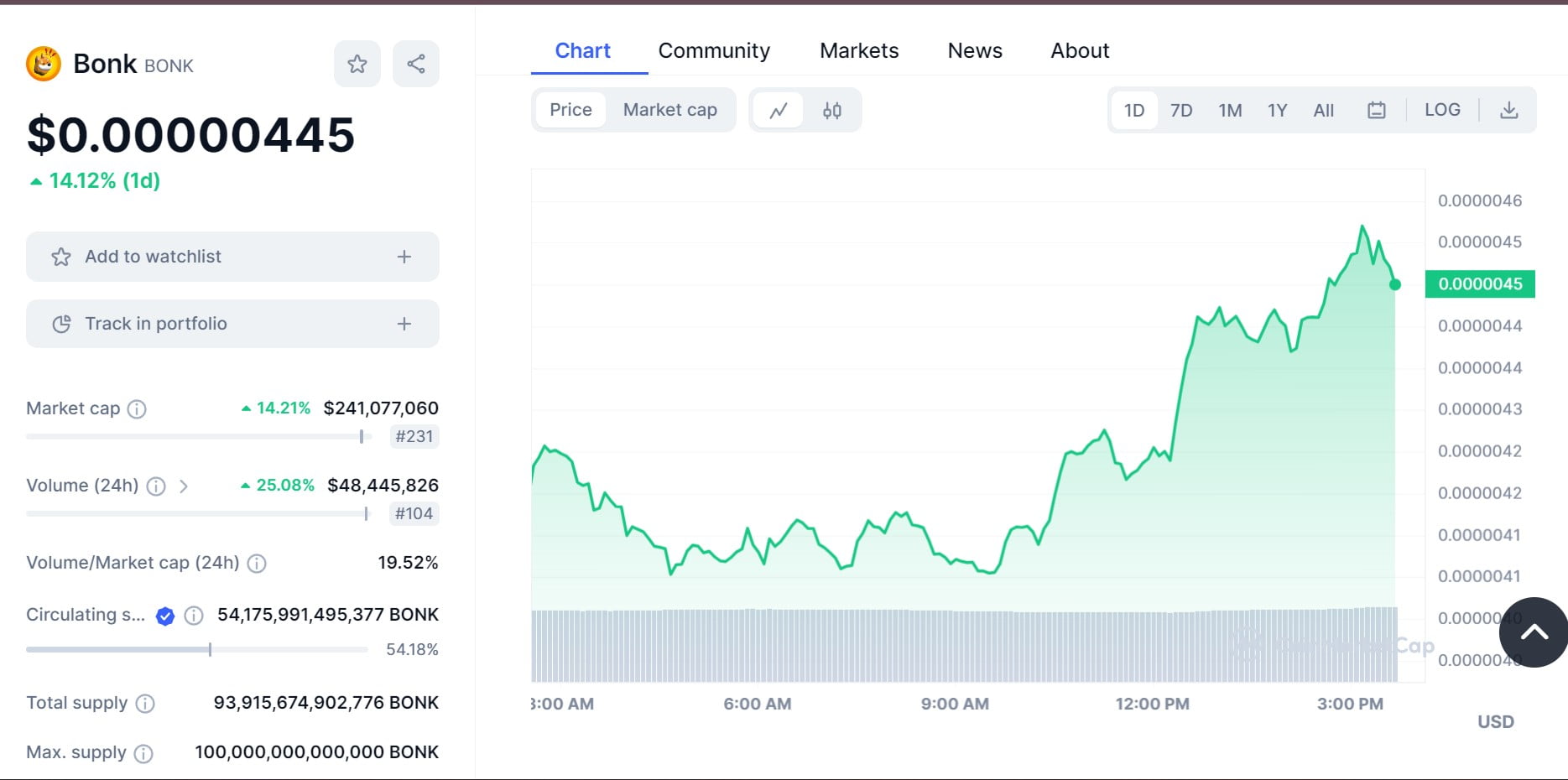Click plus icon on Track in portfolio
The image size is (1568, 780).
[x=404, y=324]
